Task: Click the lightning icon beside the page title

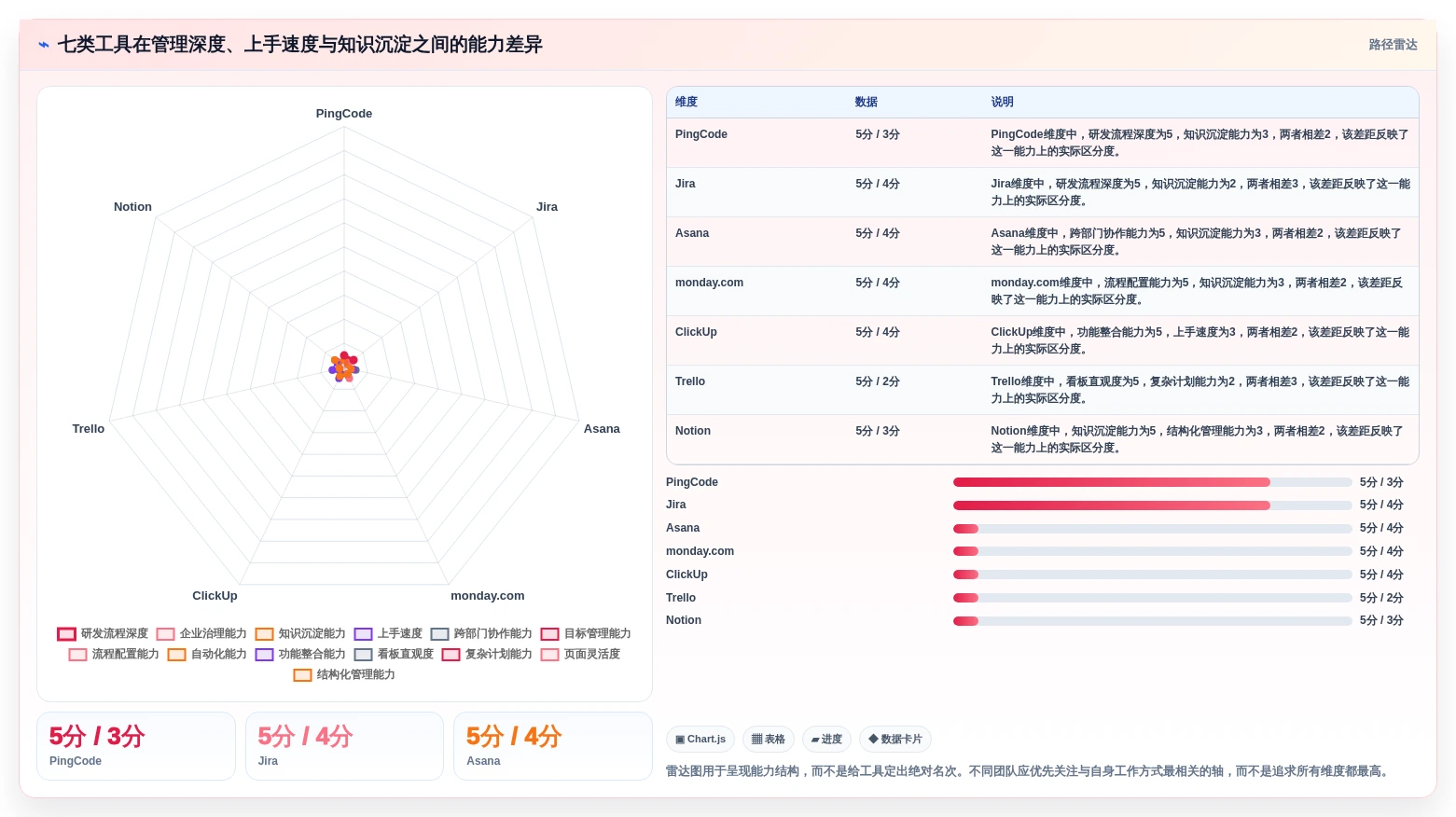Action: click(44, 45)
